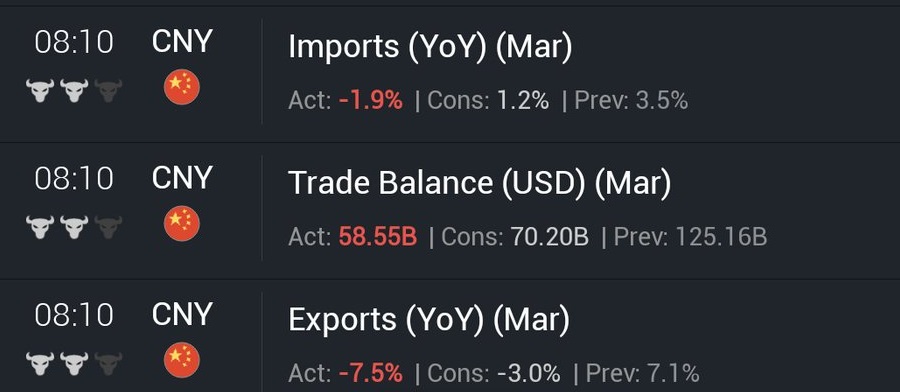The height and width of the screenshot is (392, 900).
Task: Open the Imports (YoY) (Mar) event
Action: point(430,46)
